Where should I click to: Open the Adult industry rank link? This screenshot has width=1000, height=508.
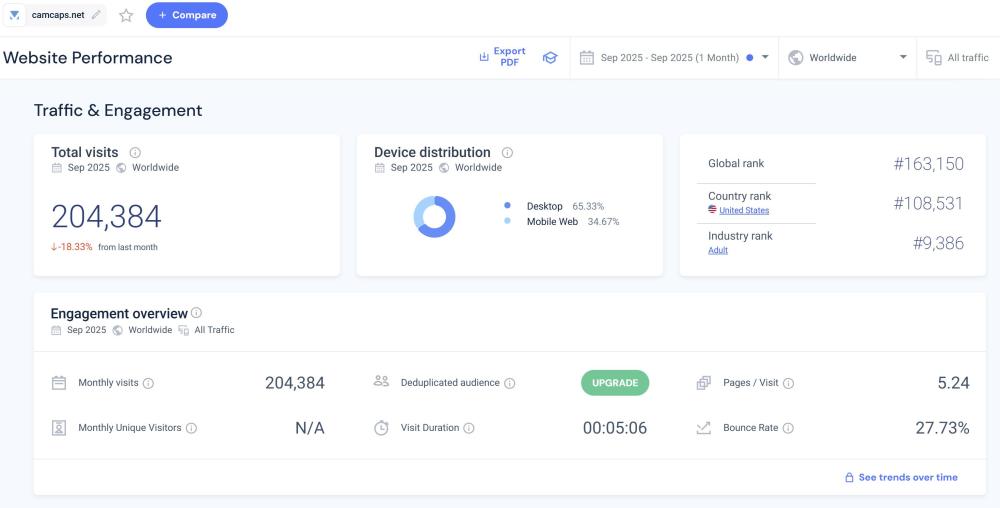click(x=718, y=250)
